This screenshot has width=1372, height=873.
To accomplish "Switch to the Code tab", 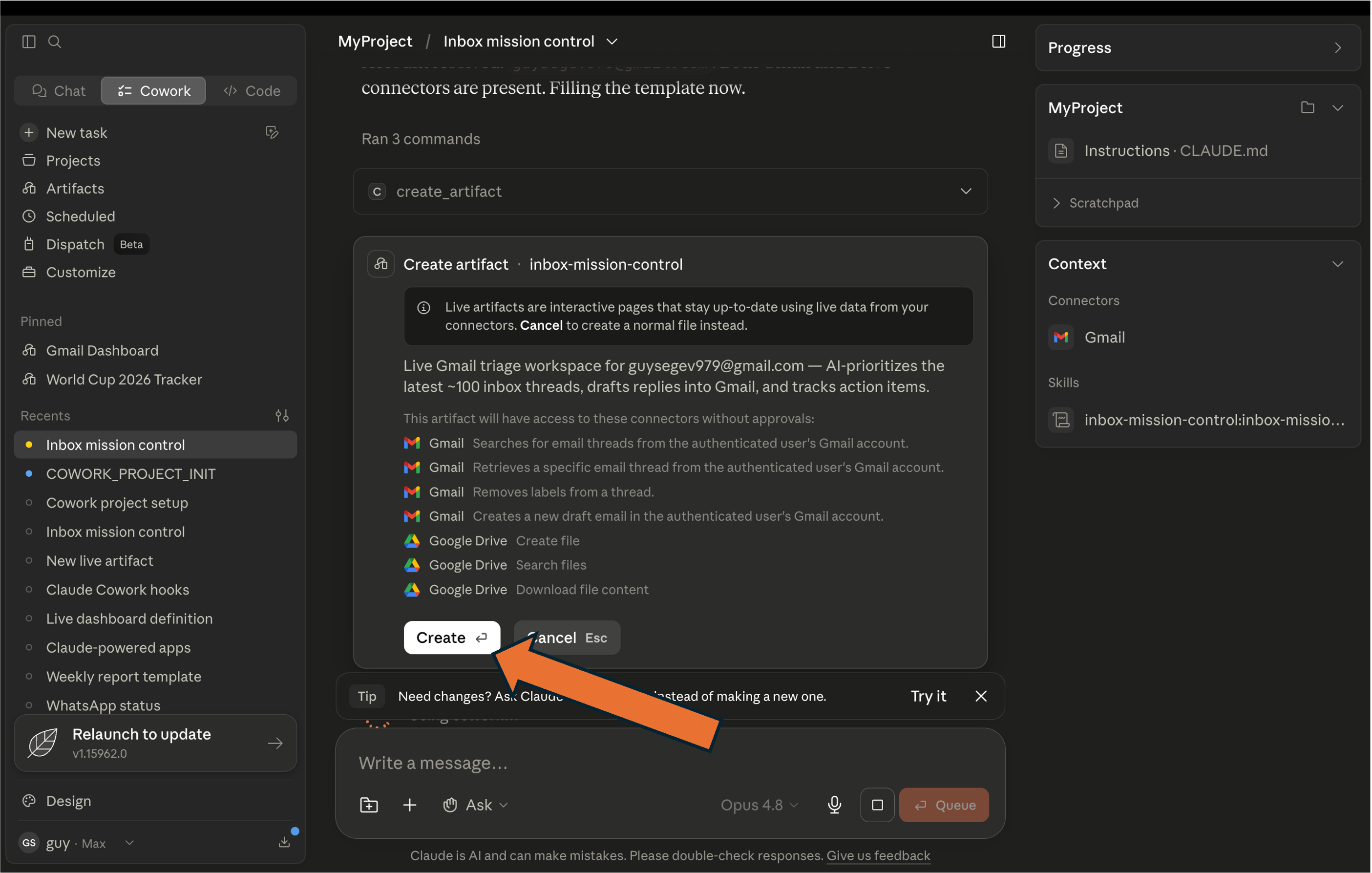I will tap(252, 90).
